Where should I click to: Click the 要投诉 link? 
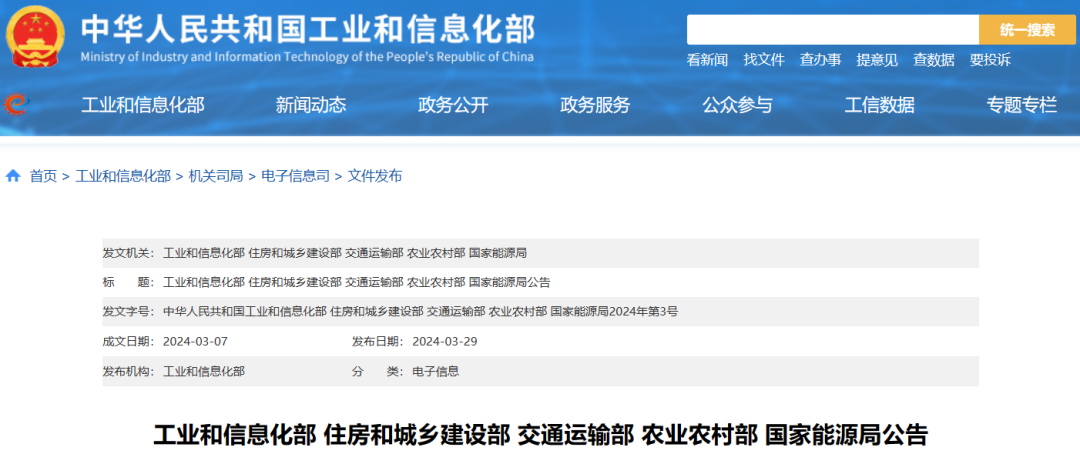point(990,60)
